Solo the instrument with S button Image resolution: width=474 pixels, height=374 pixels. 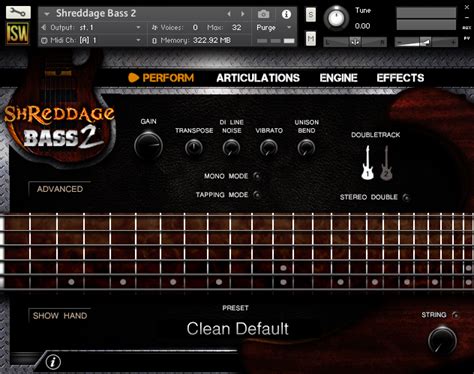tap(311, 14)
